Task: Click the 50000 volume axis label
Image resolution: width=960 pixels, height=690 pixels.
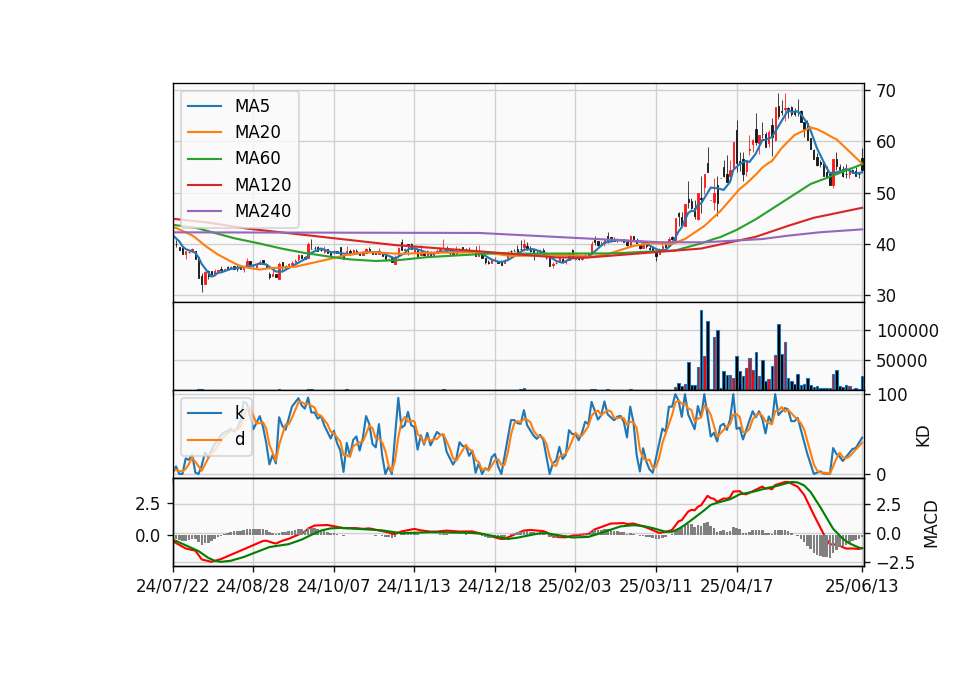Action: (x=902, y=361)
